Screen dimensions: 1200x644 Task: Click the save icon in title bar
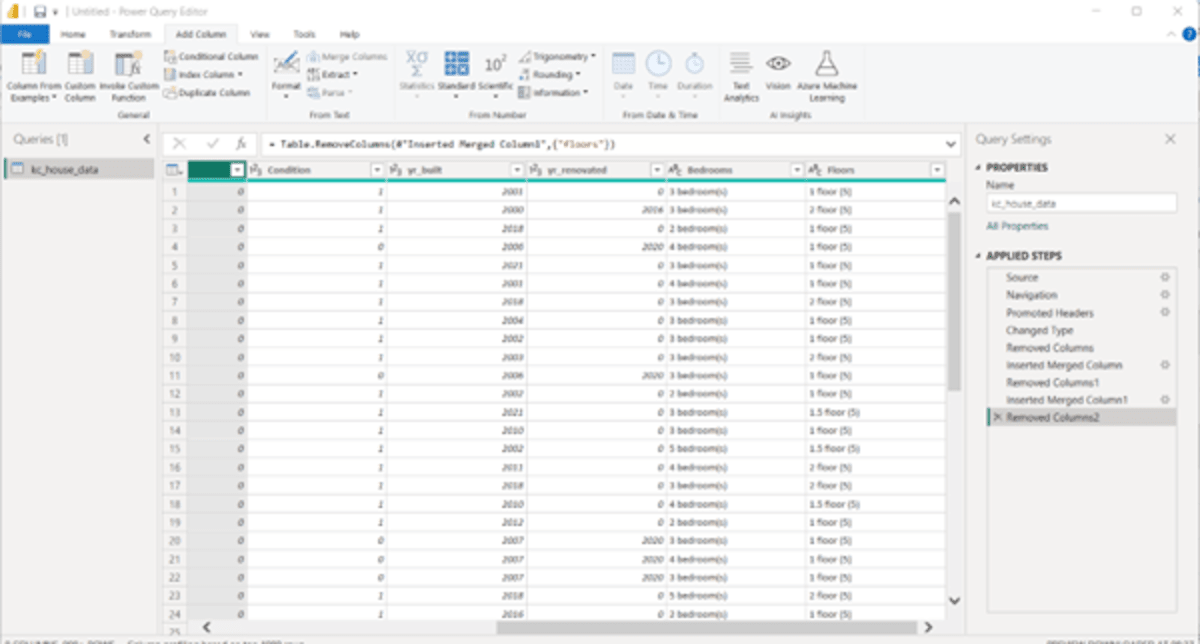[39, 11]
